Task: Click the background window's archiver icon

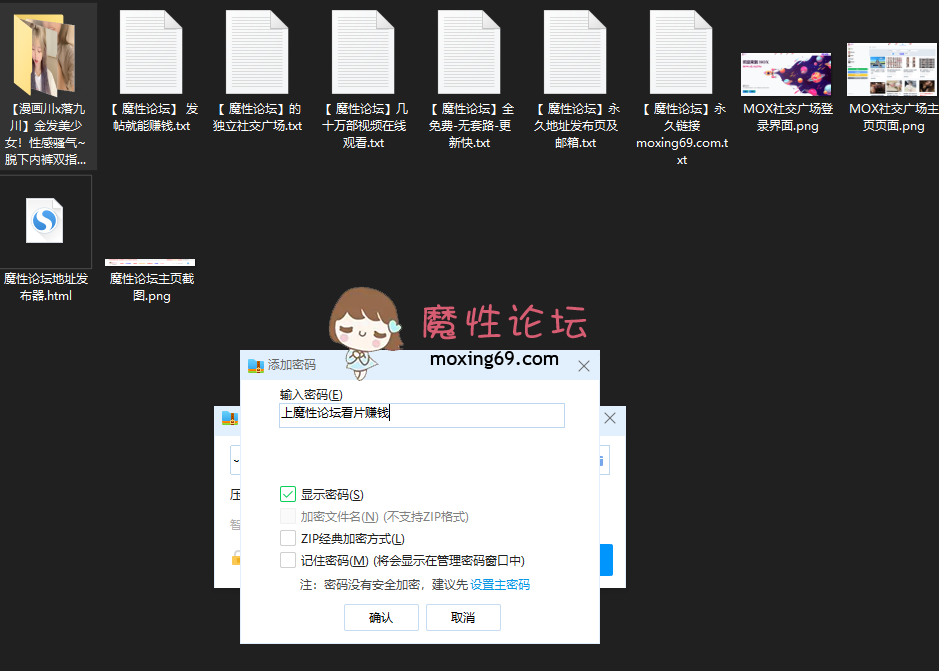Action: (230, 418)
